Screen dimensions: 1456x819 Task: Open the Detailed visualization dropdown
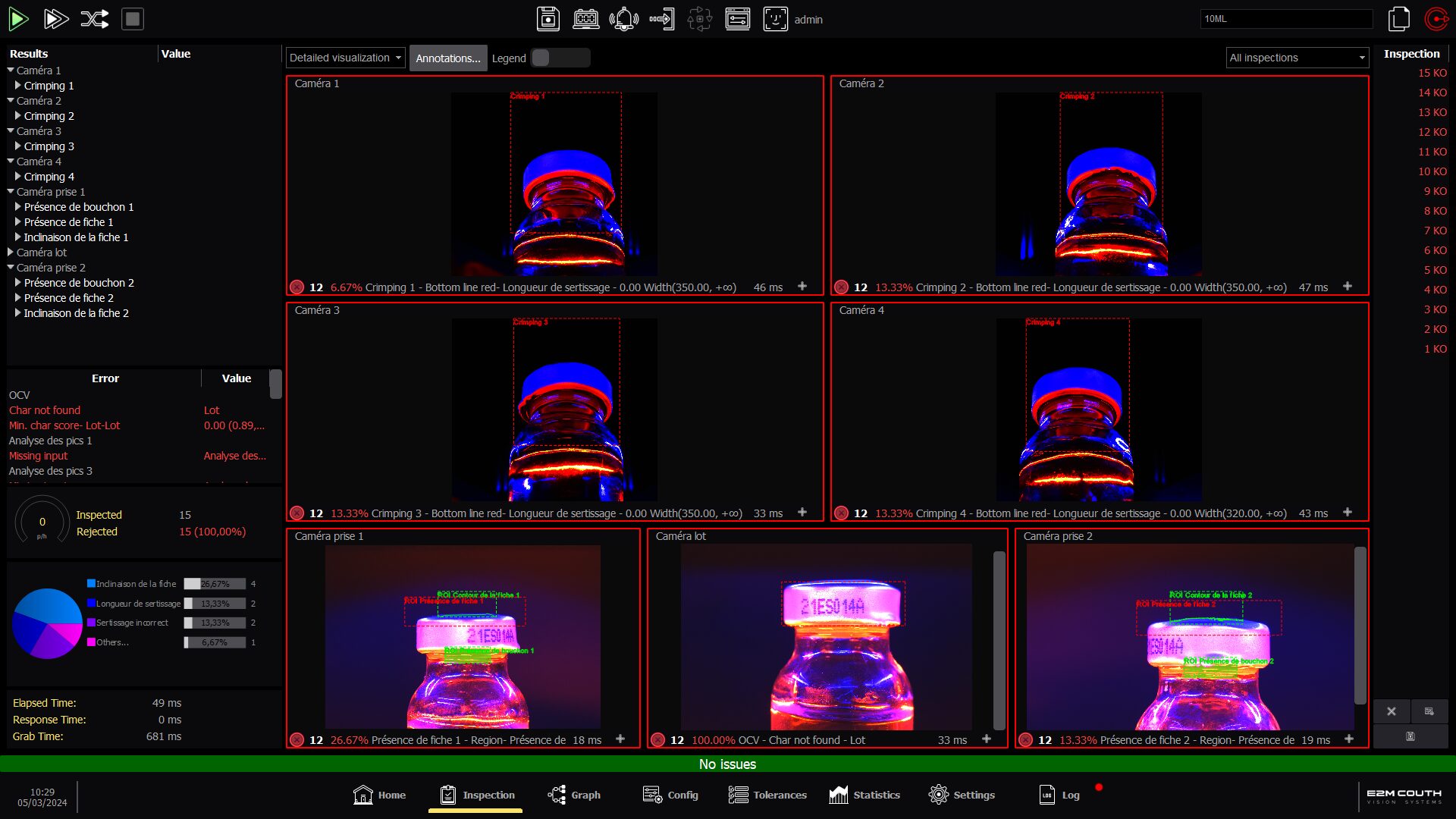pos(345,58)
